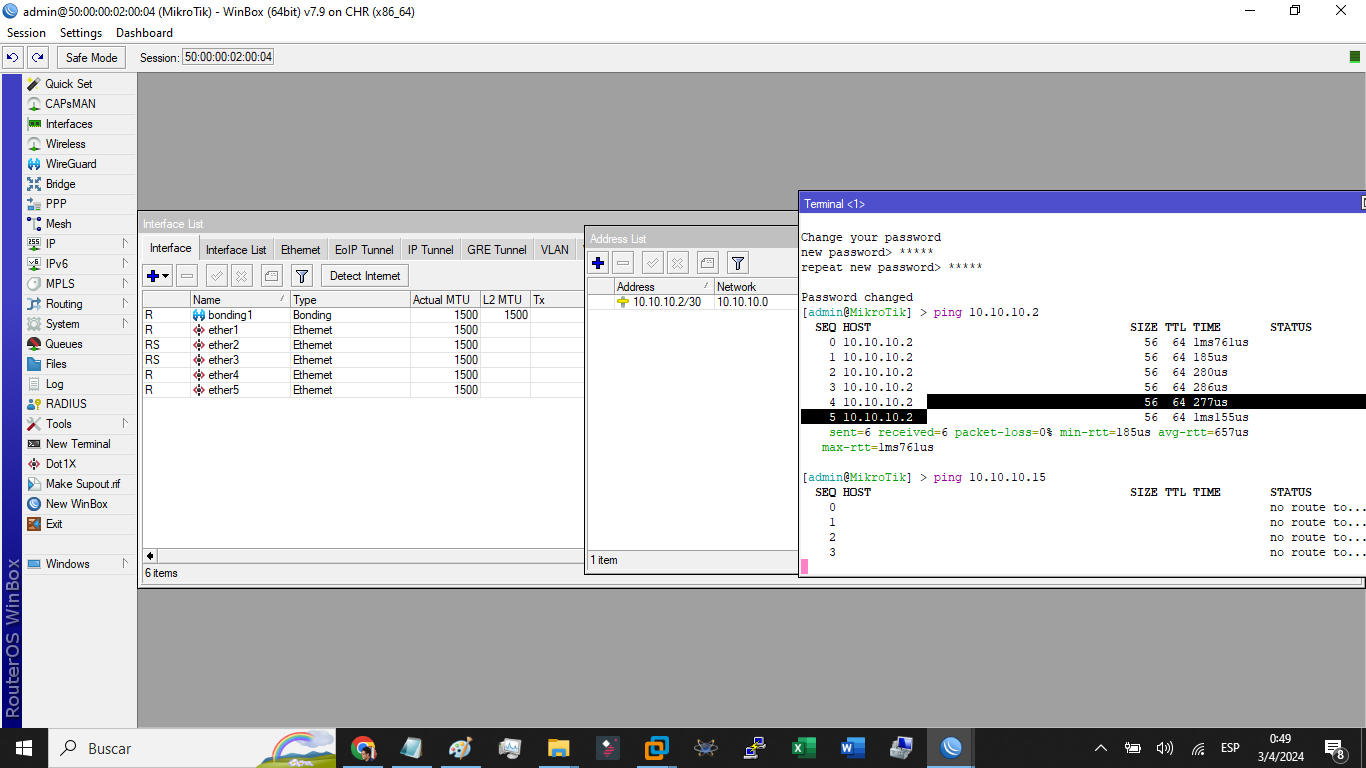Open Excel from the taskbar
The image size is (1366, 768).
803,748
